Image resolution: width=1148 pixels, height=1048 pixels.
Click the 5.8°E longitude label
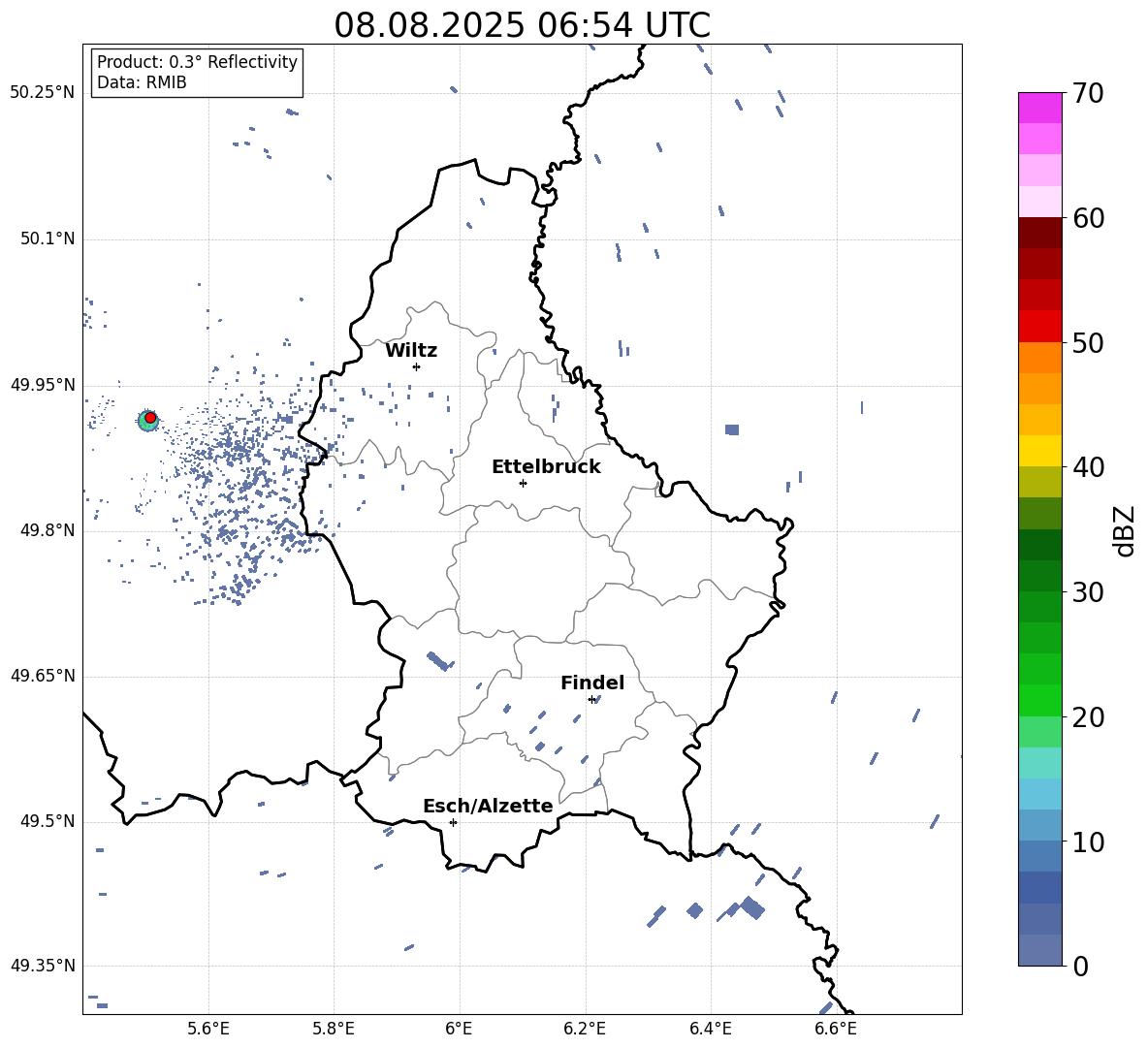click(334, 1029)
